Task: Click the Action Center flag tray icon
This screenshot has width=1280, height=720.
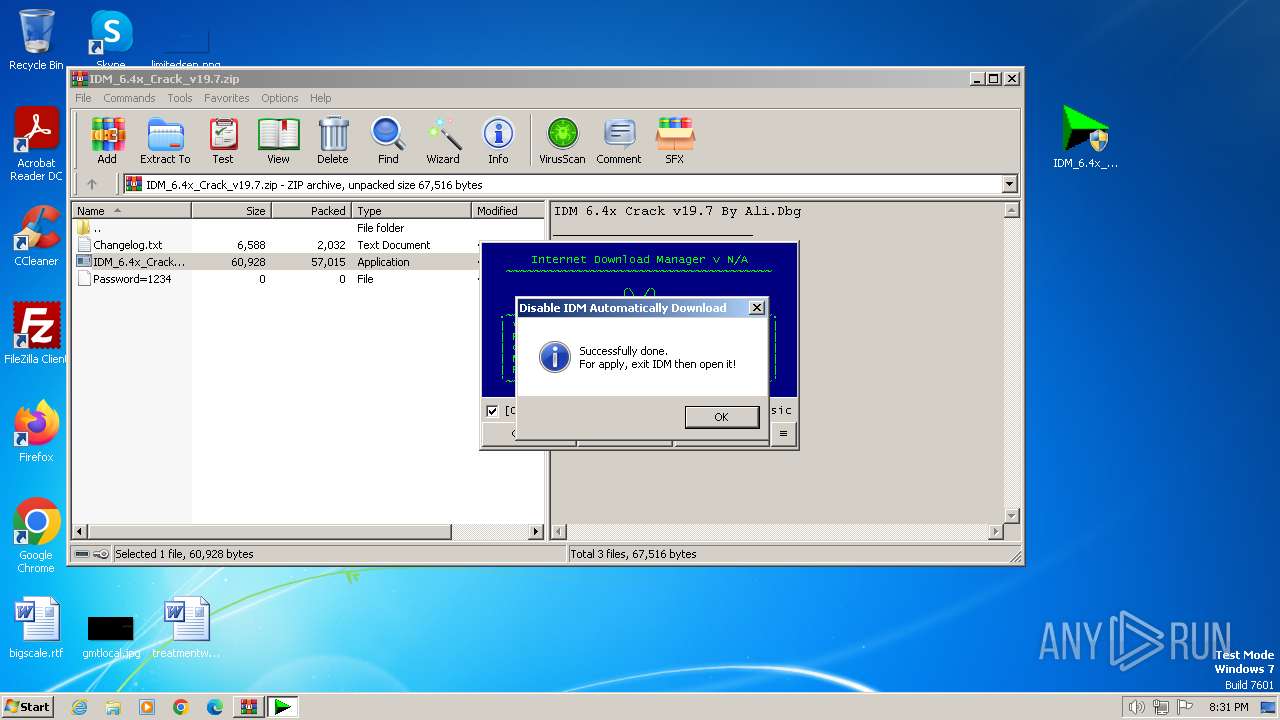Action: click(x=1185, y=707)
